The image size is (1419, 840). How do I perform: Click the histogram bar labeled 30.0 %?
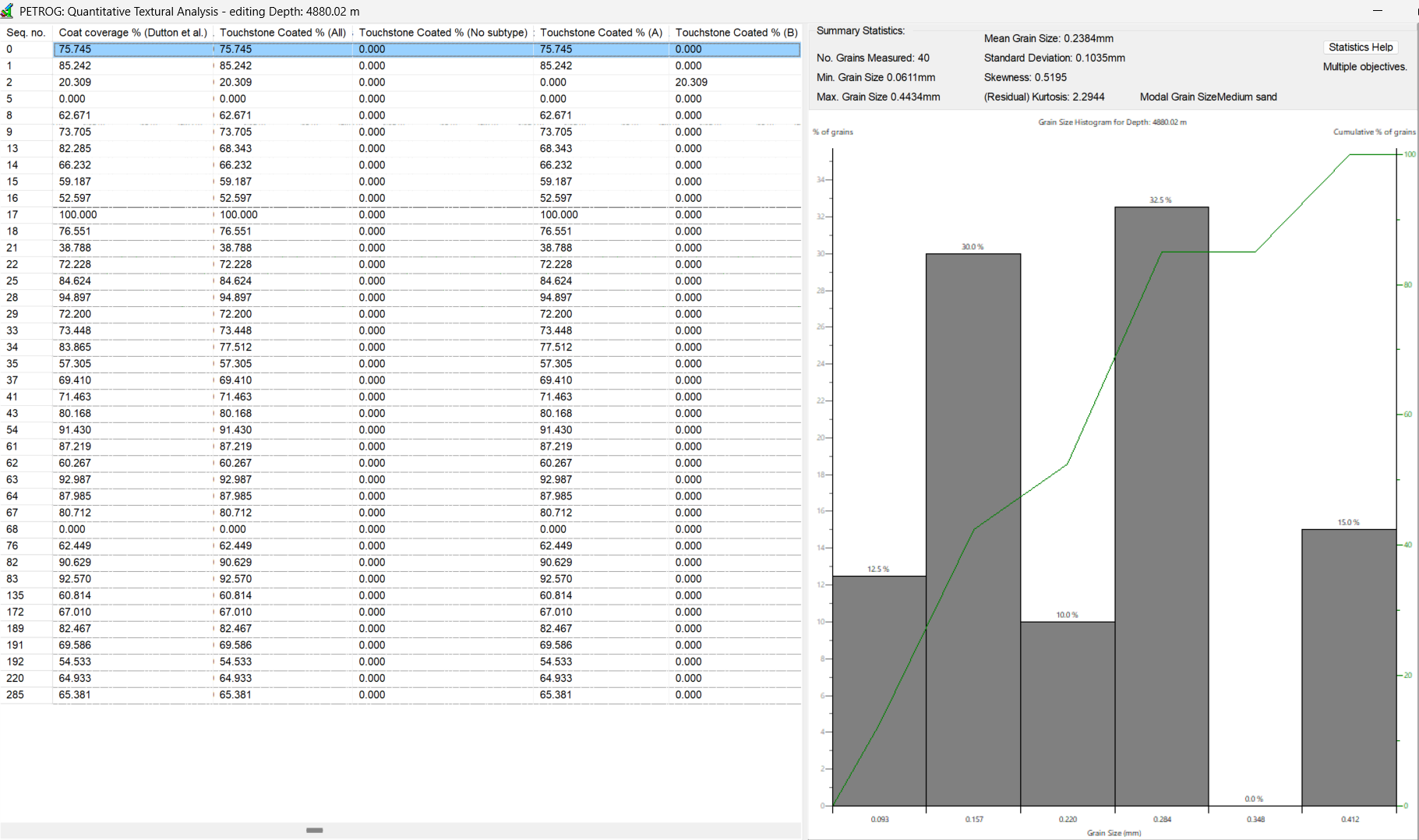pyautogui.click(x=973, y=530)
